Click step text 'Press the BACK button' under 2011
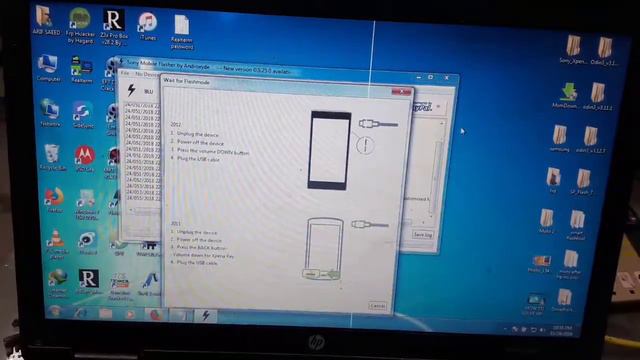The image size is (640, 360). click(201, 248)
